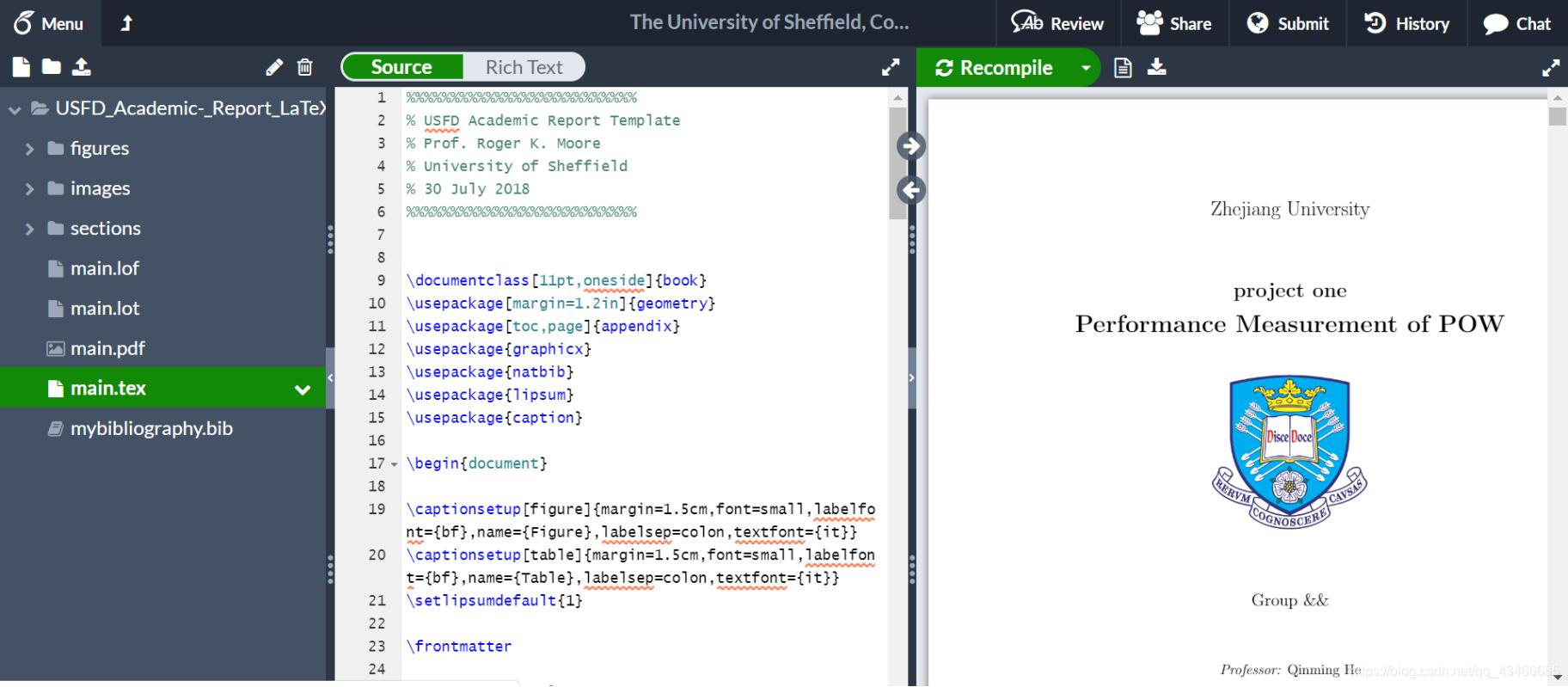The image size is (1568, 687).
Task: Click project title 'The University of Sheffield, Co...'
Action: click(x=769, y=22)
